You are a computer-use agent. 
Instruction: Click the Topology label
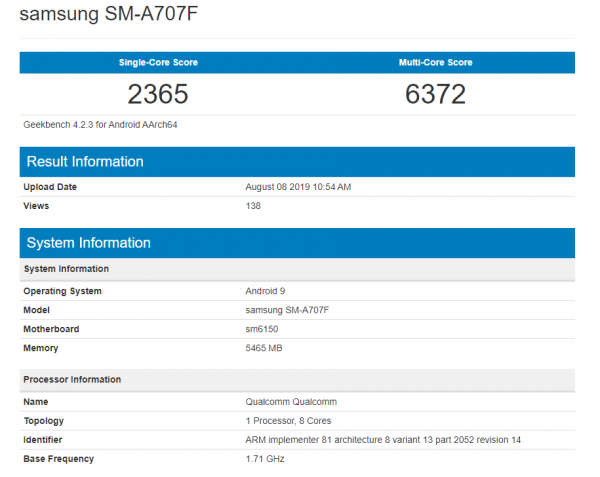pyautogui.click(x=44, y=421)
